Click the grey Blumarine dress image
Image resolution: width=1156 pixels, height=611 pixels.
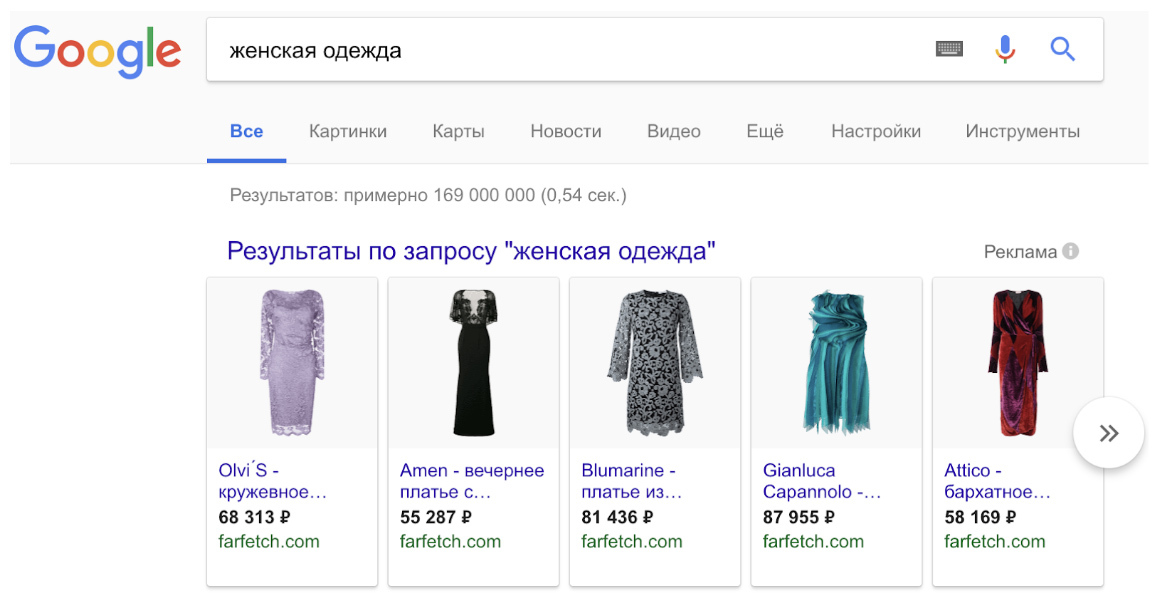coord(655,363)
